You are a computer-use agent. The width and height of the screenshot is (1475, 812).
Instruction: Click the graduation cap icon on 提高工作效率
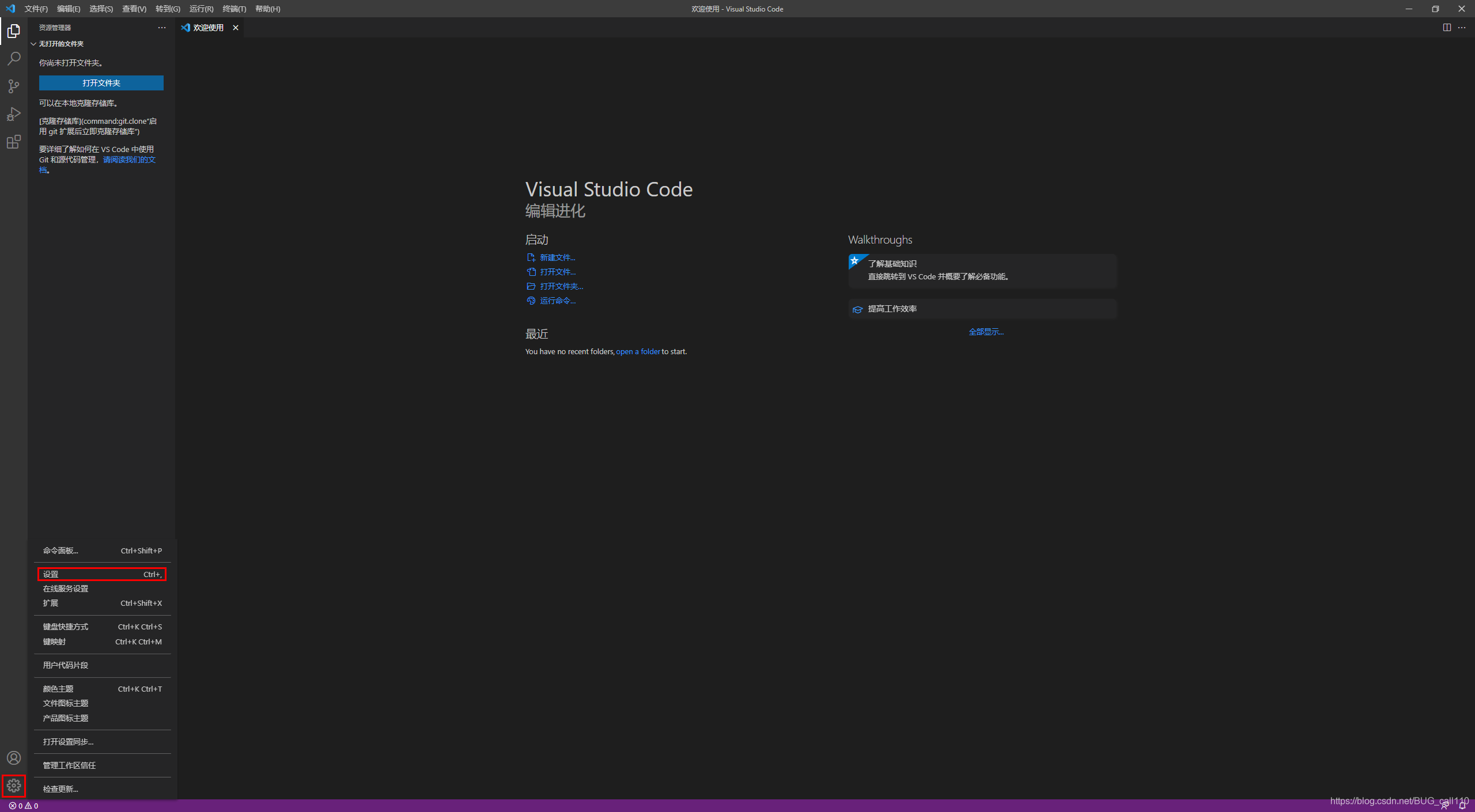click(857, 309)
